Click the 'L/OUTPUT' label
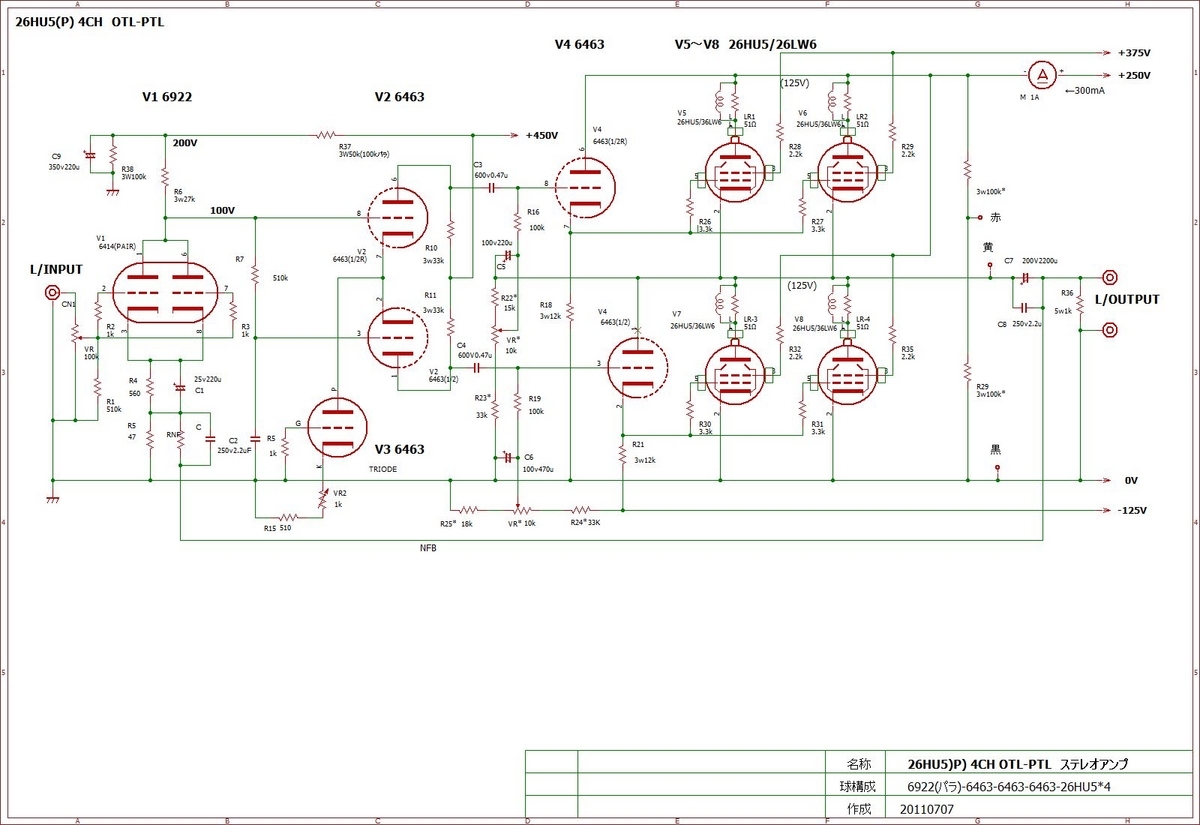This screenshot has width=1200, height=825. [1127, 299]
